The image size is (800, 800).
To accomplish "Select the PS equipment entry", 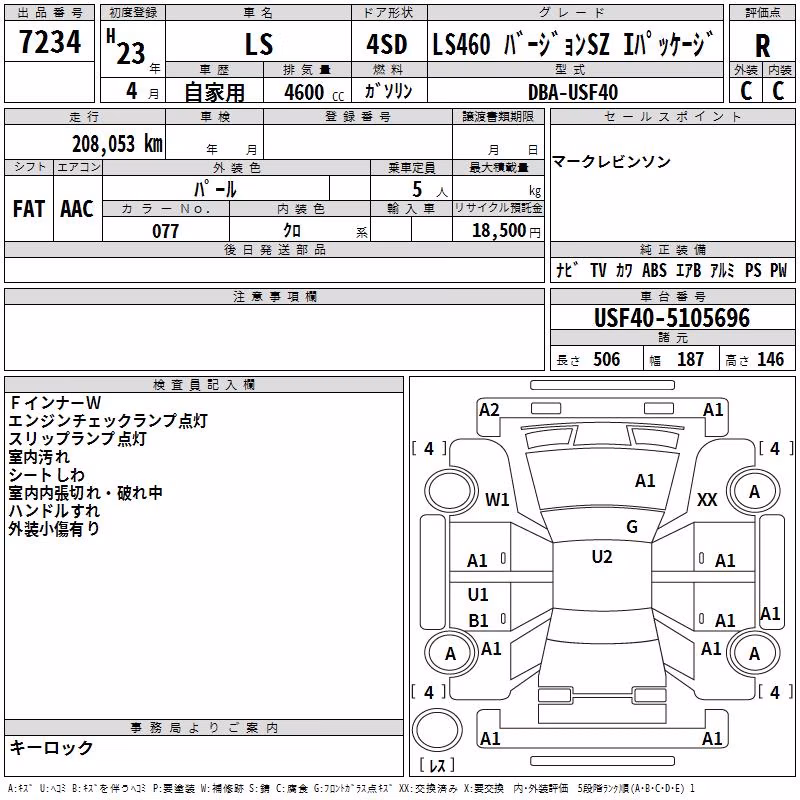I will pyautogui.click(x=753, y=270).
